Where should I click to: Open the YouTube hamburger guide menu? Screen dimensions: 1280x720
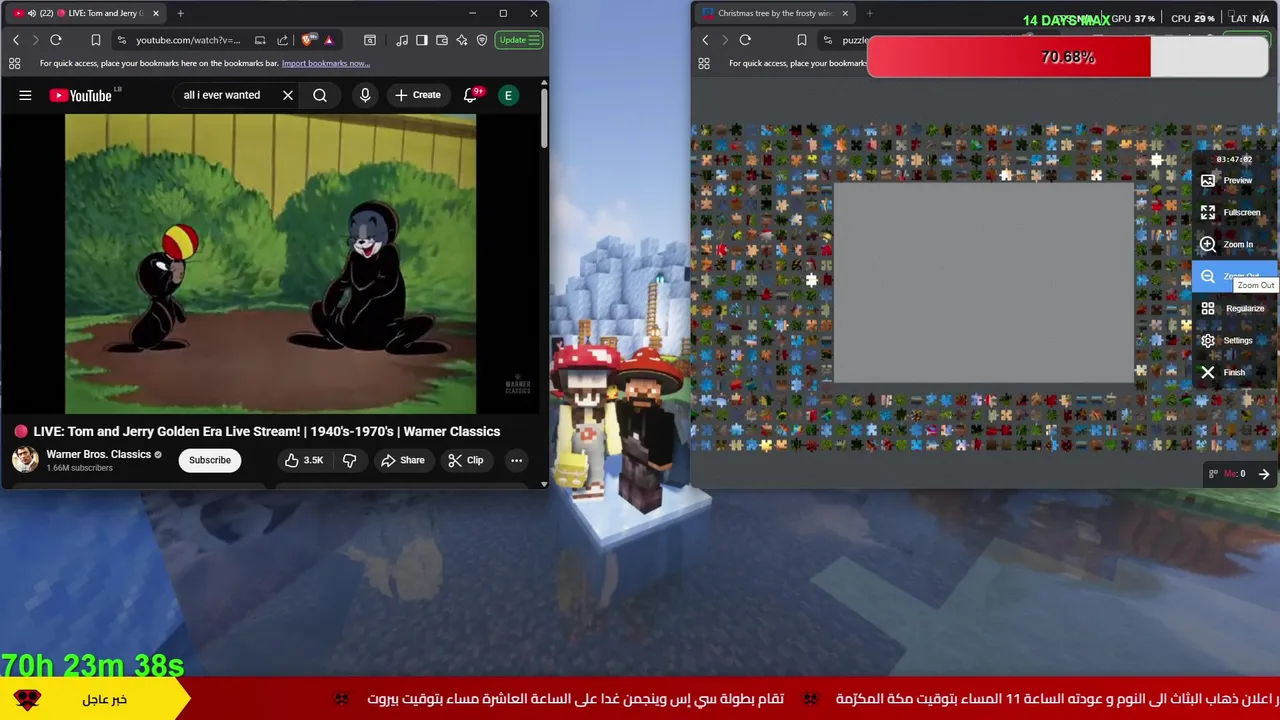25,95
